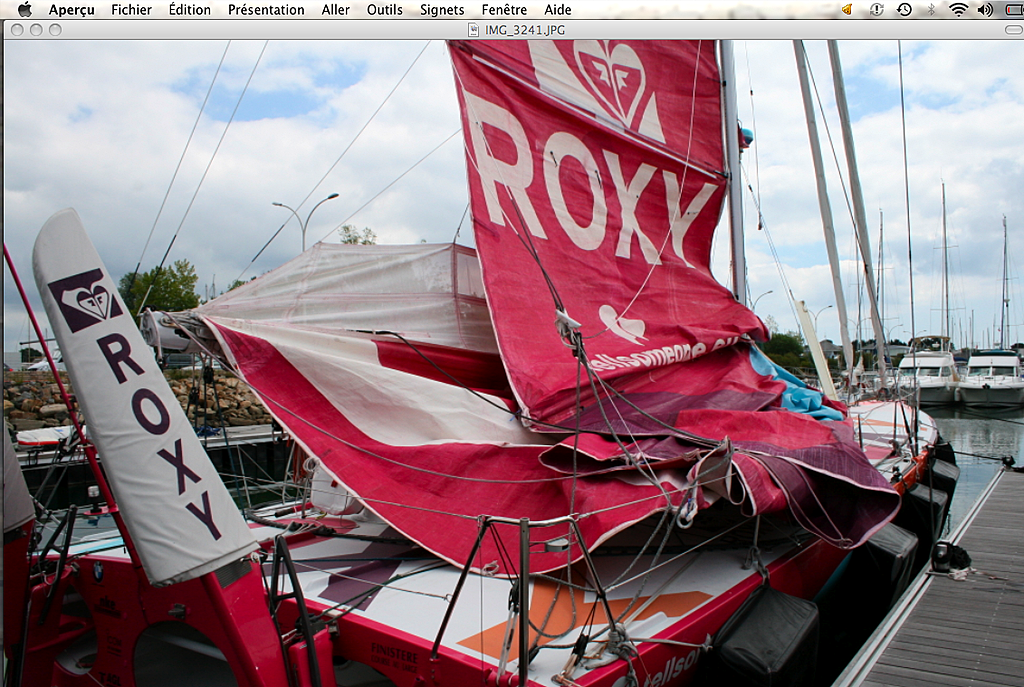
Task: Open the Fichier menu
Action: pos(131,9)
